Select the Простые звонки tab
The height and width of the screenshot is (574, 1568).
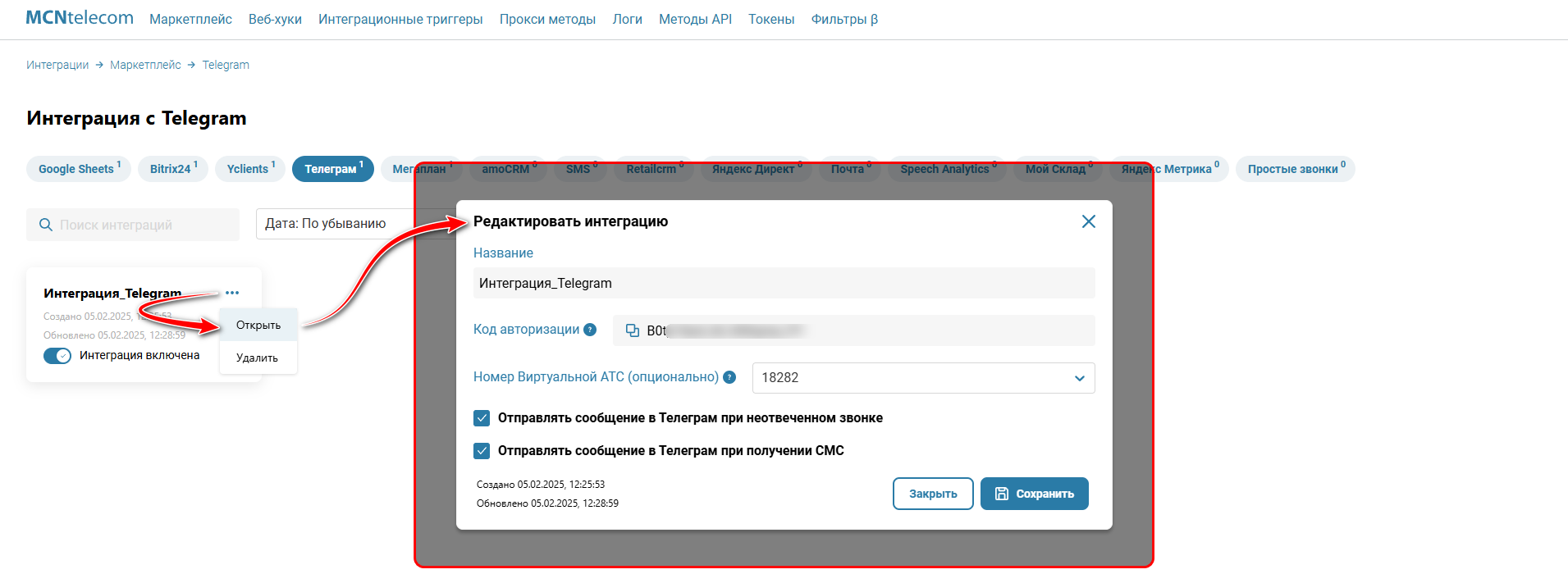(x=1296, y=169)
